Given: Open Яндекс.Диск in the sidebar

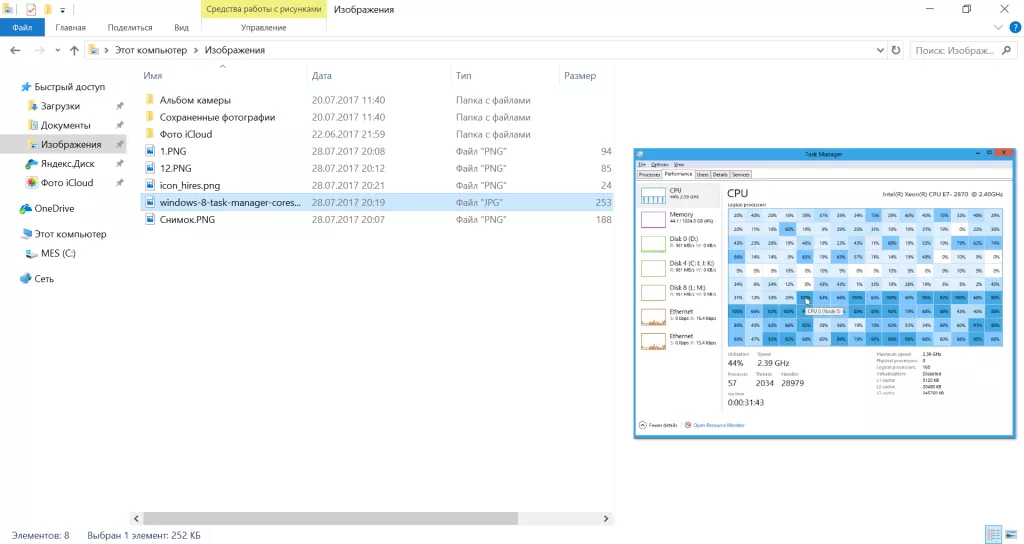Looking at the screenshot, I should click(x=66, y=164).
